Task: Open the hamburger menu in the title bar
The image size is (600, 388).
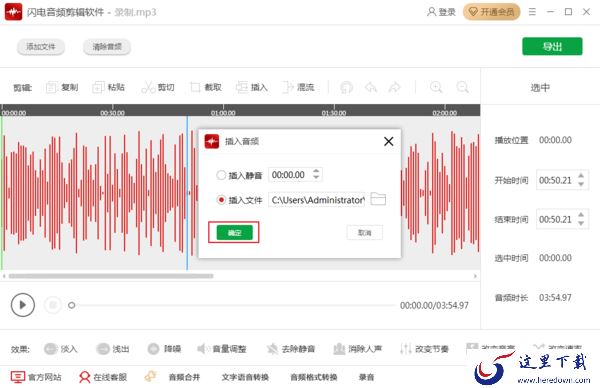Action: (x=532, y=12)
